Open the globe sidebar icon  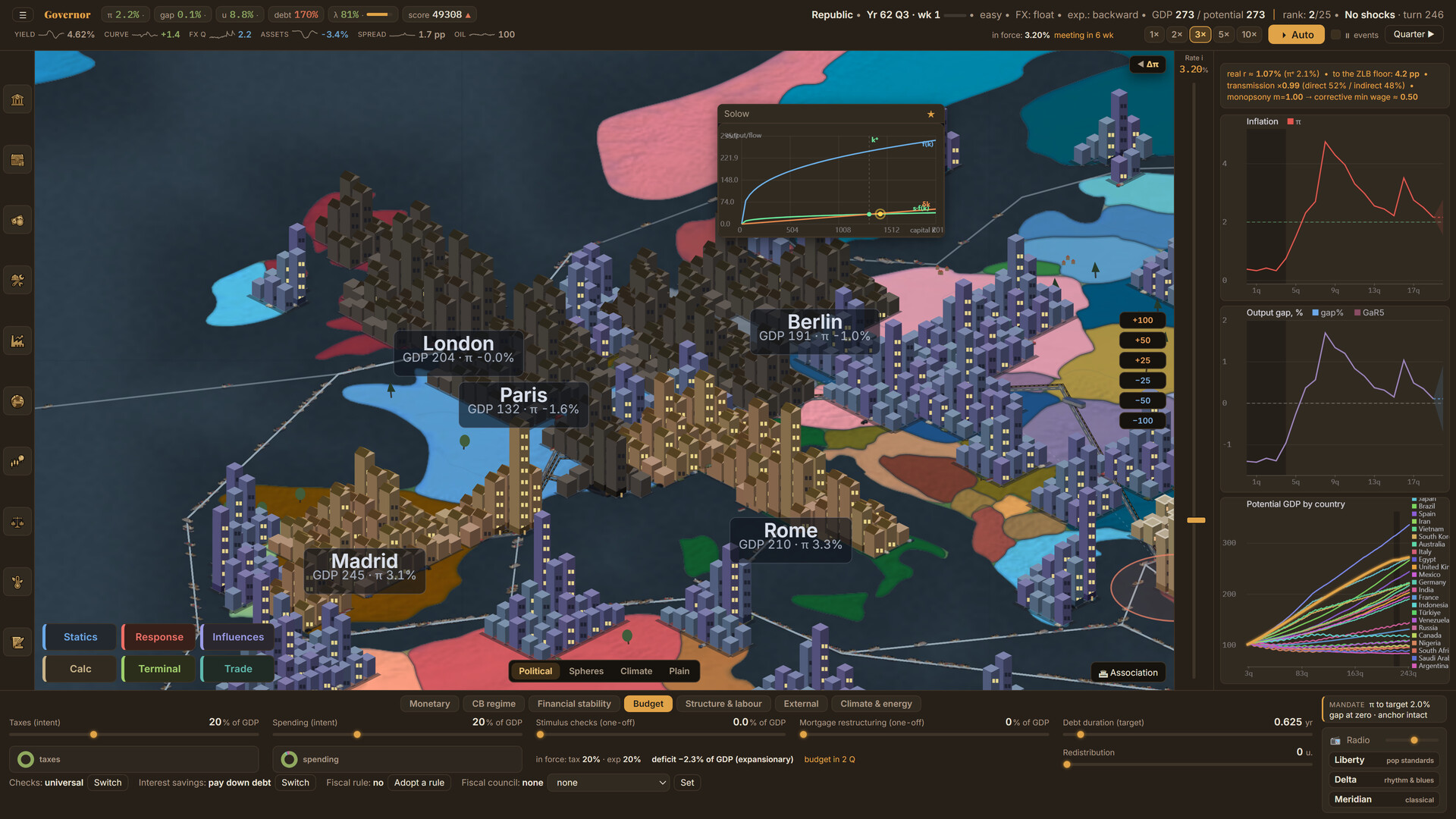click(17, 401)
